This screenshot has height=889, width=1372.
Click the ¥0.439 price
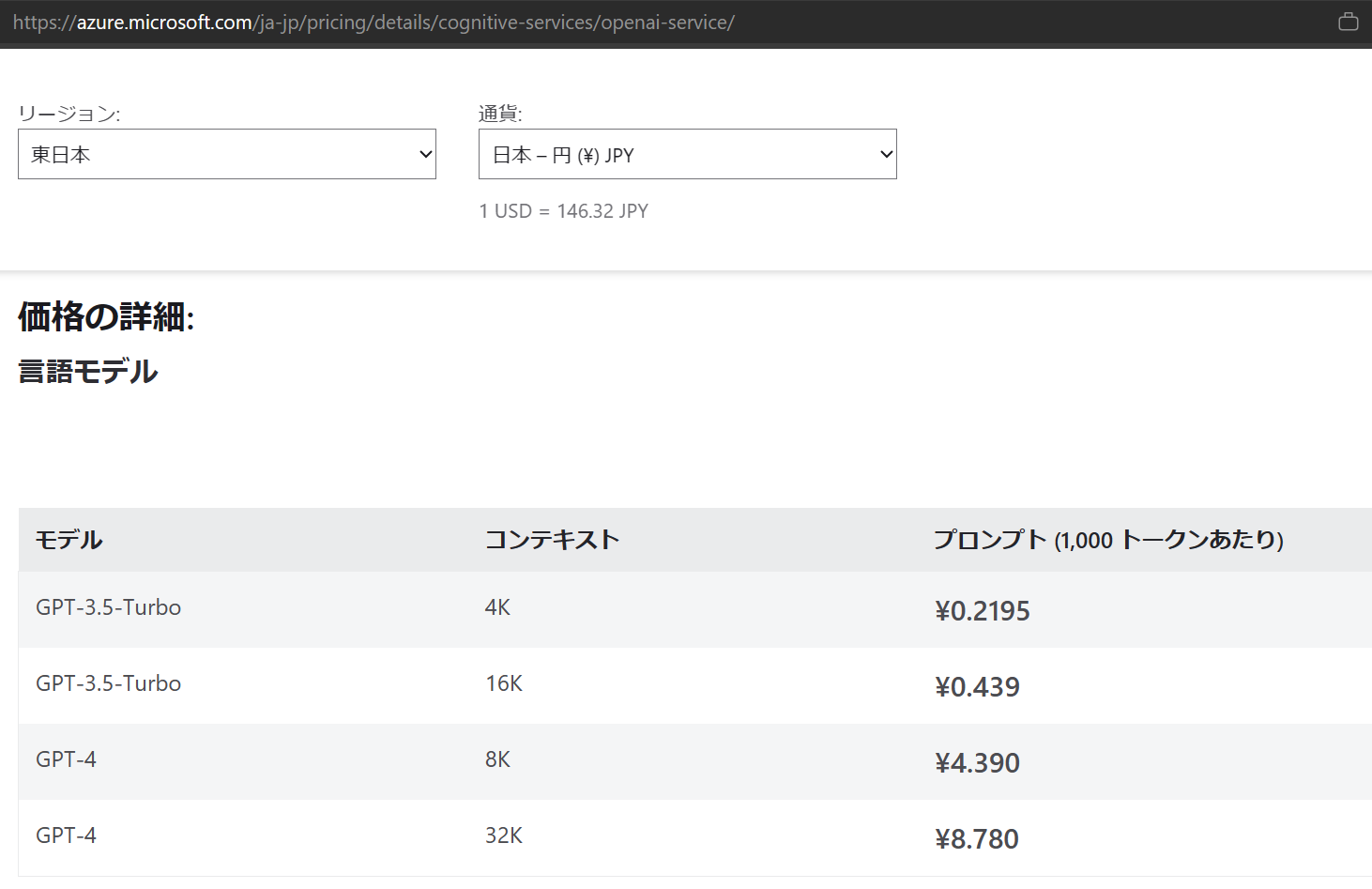(x=977, y=687)
